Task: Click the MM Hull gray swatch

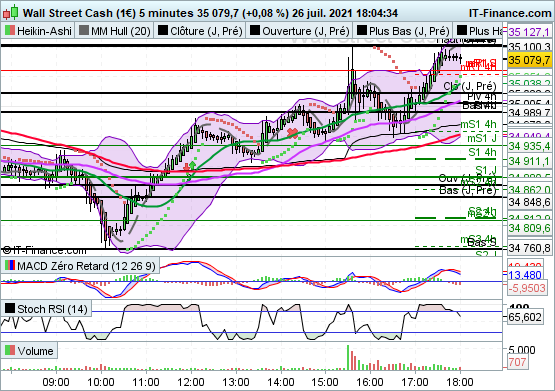Action: pyautogui.click(x=84, y=30)
